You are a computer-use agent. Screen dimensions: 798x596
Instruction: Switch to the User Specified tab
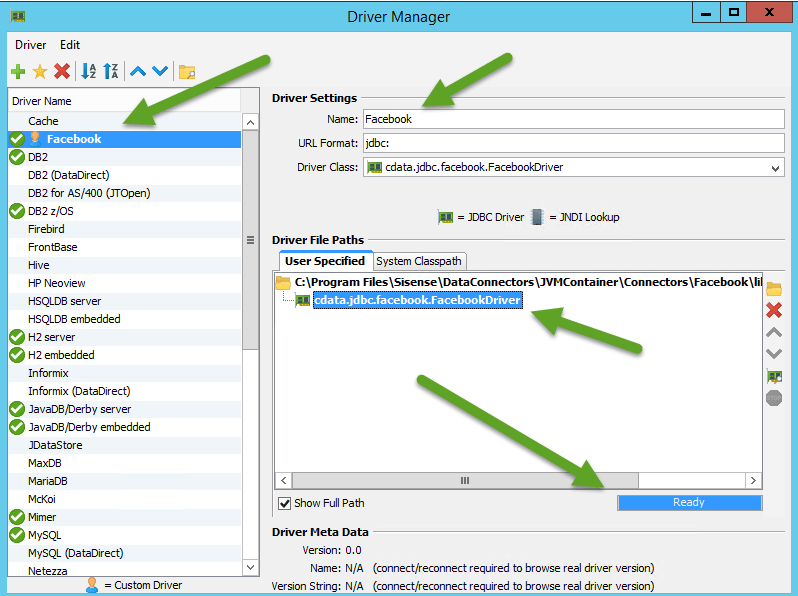tap(325, 261)
